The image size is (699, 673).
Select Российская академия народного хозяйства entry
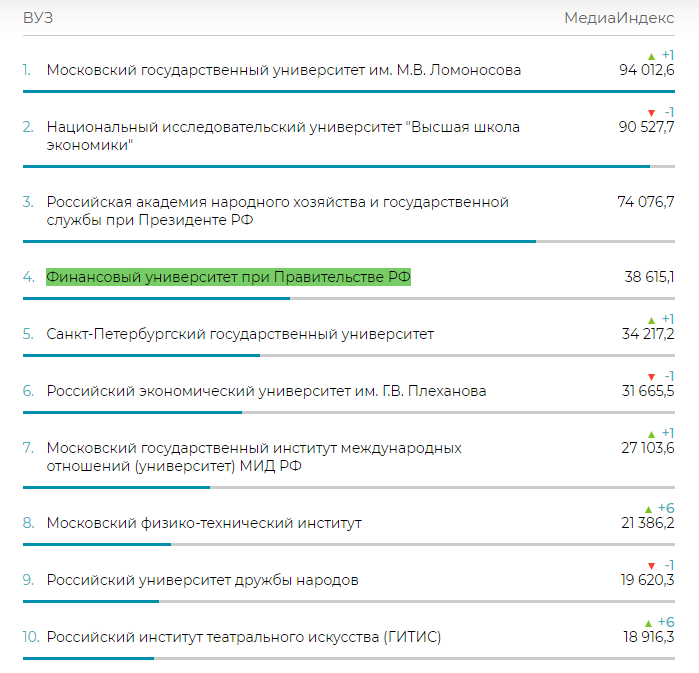click(277, 211)
